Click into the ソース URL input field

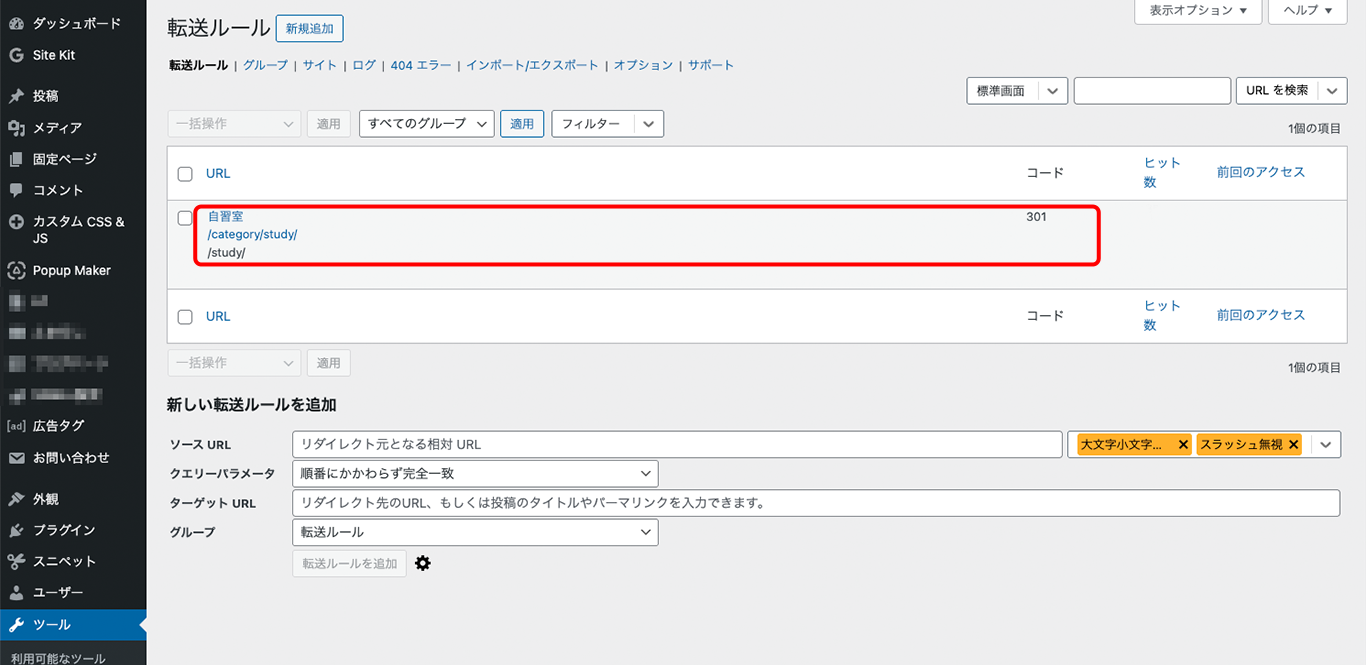point(676,444)
